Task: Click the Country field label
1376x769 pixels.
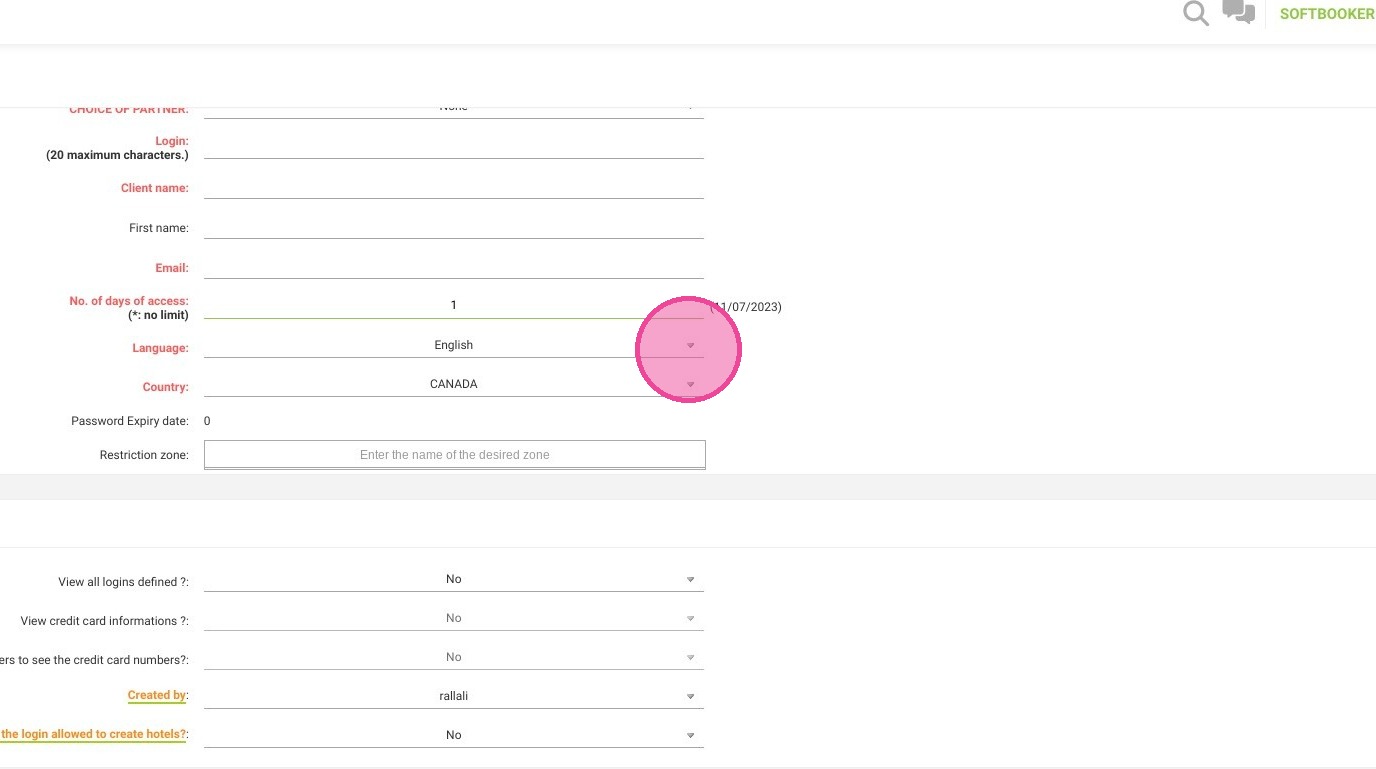Action: click(166, 387)
